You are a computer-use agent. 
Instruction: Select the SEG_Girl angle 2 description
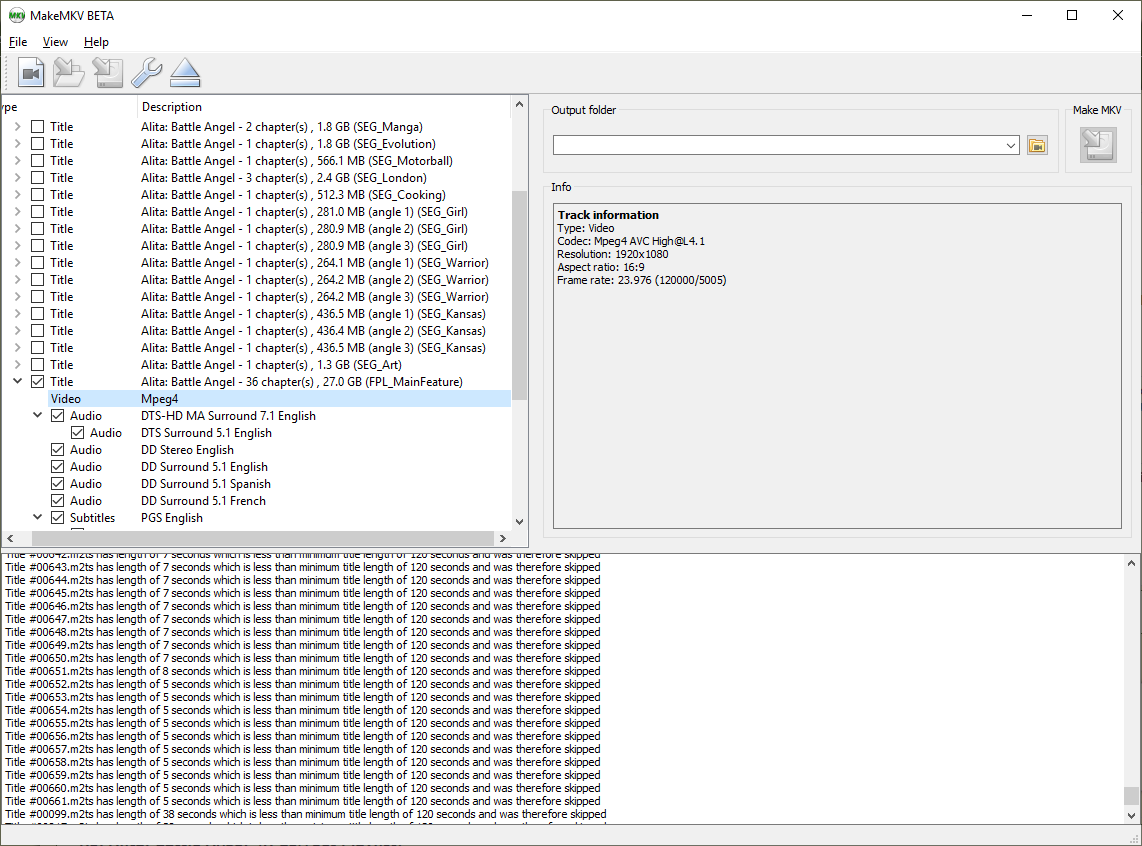click(304, 229)
